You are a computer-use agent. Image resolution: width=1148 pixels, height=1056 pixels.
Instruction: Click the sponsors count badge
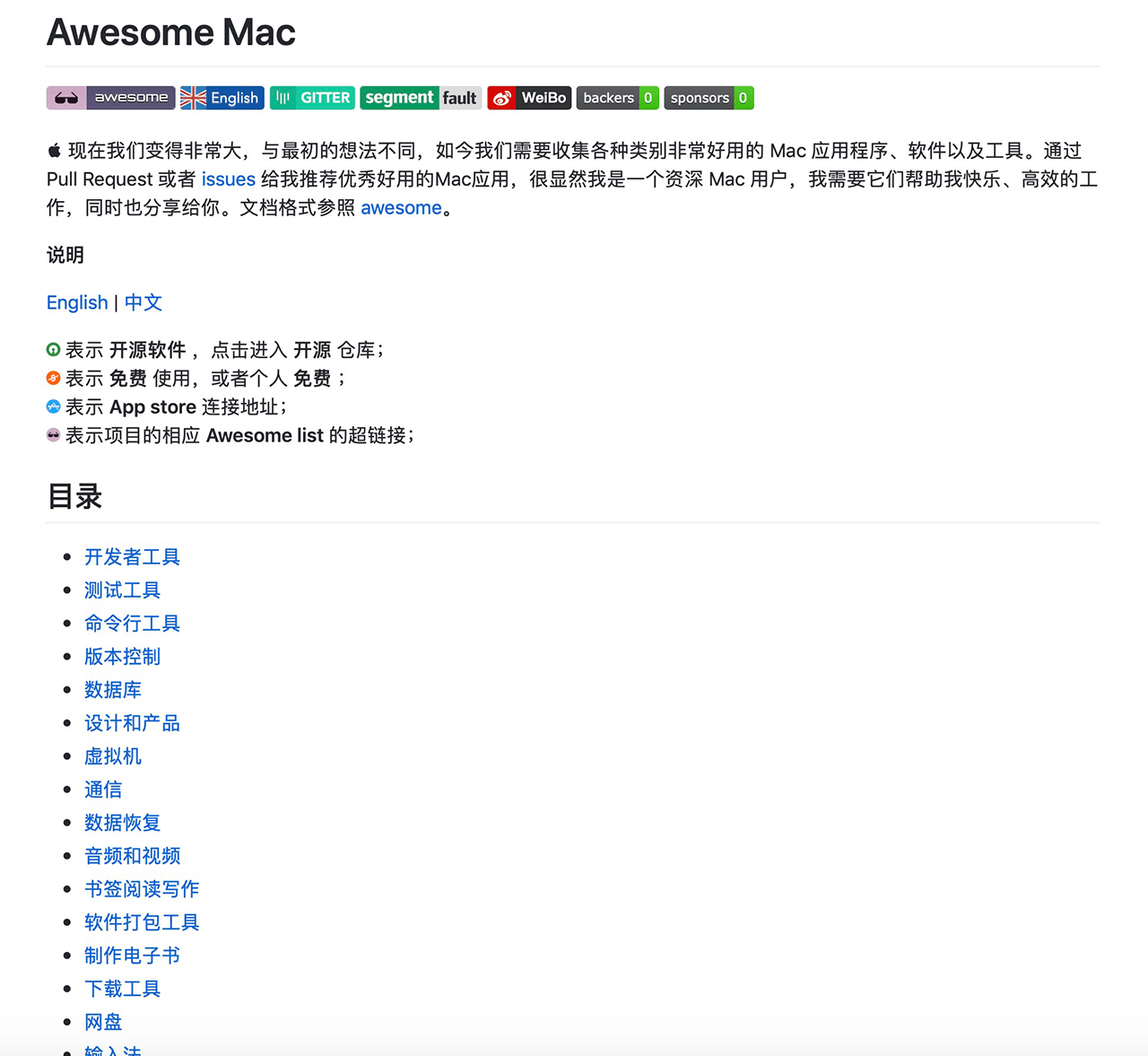[709, 98]
